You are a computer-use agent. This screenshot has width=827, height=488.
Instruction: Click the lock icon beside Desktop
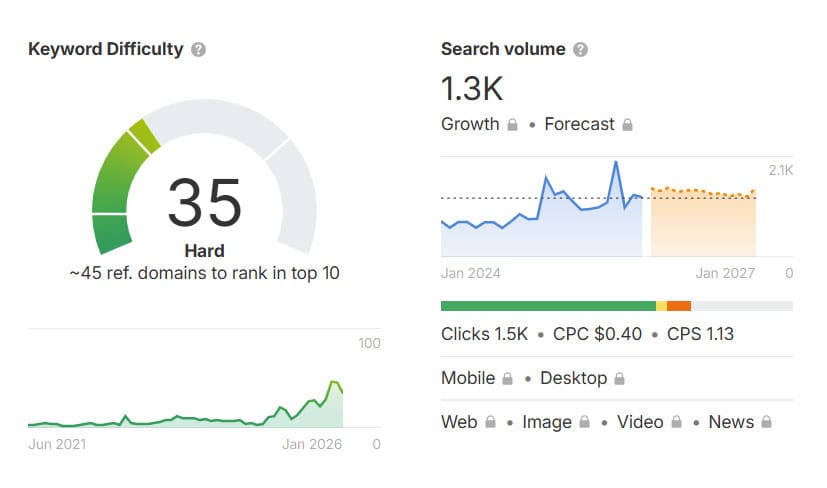[x=620, y=379]
